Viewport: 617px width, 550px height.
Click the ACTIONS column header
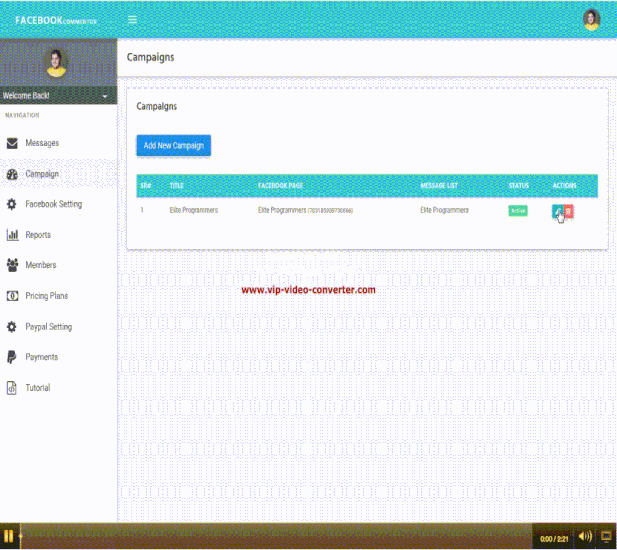click(564, 186)
